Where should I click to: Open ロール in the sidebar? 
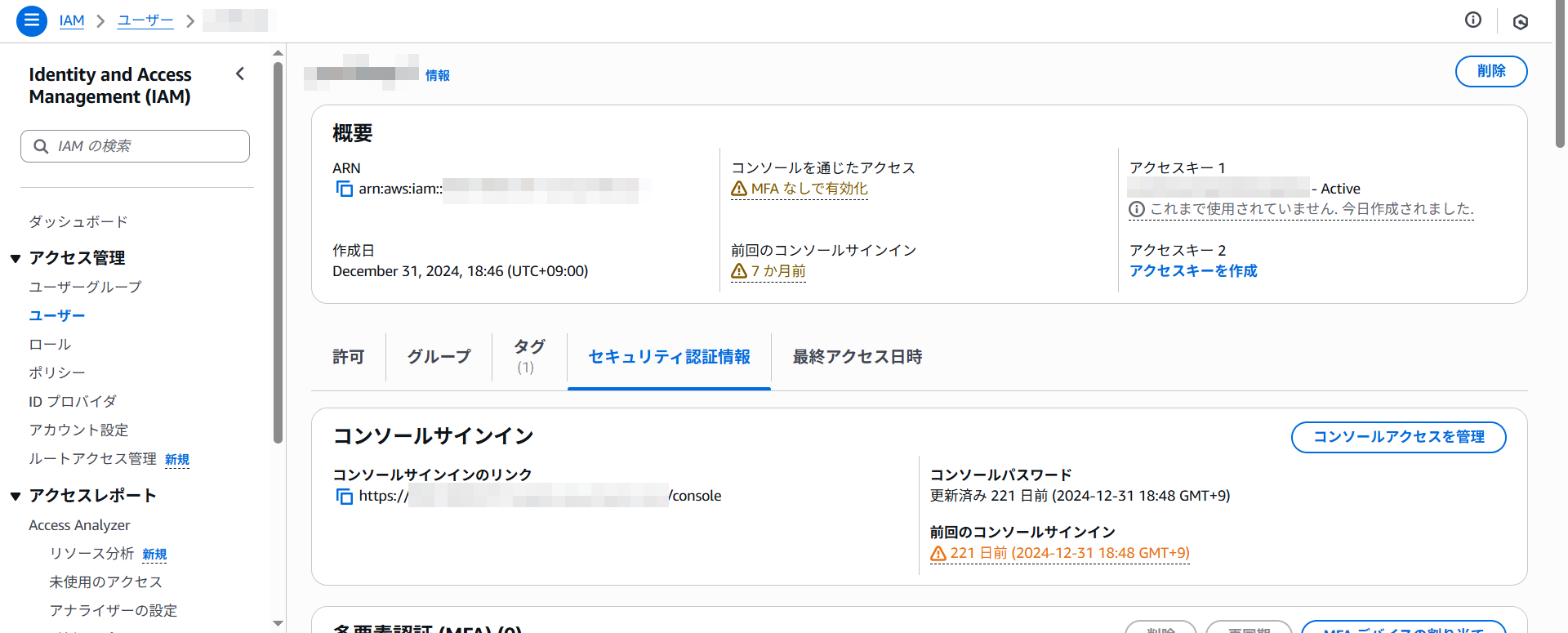tap(50, 345)
